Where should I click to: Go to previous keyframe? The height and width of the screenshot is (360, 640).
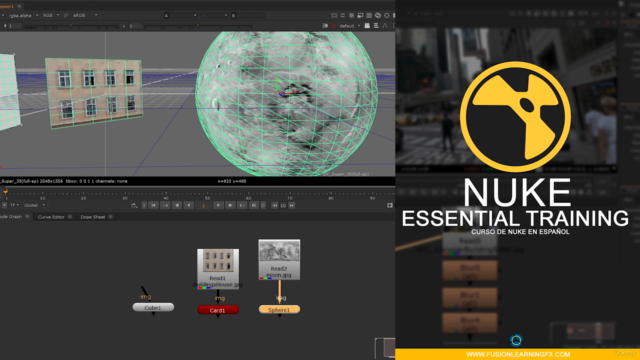(165, 205)
